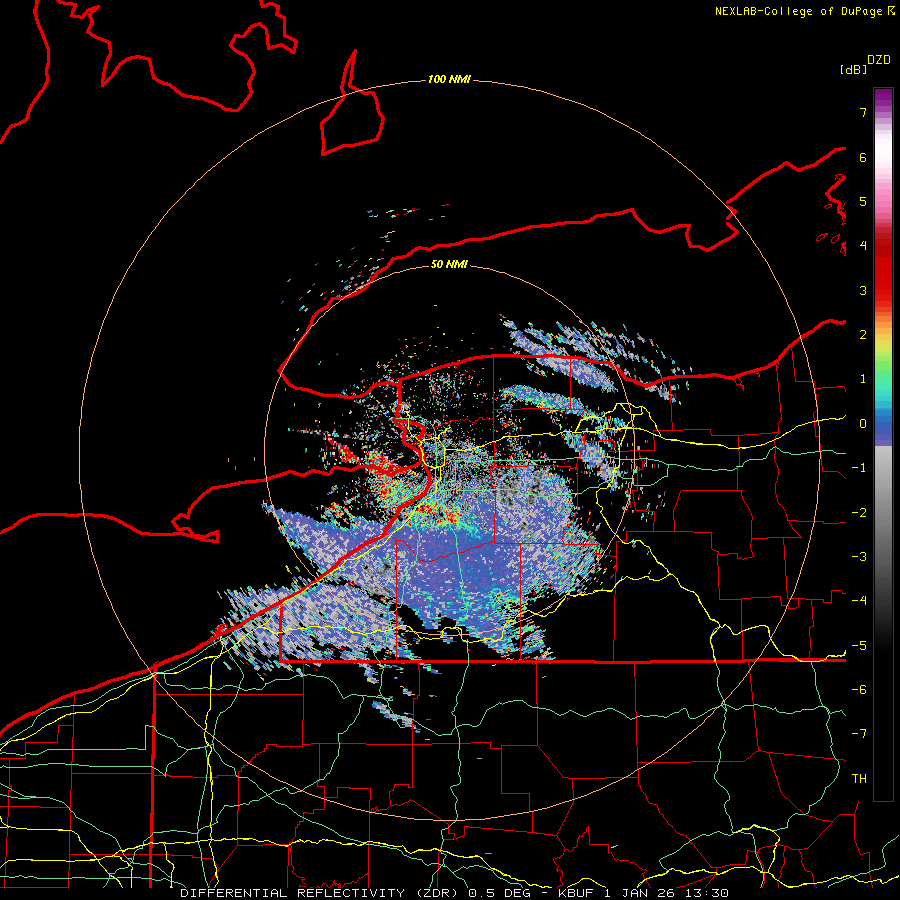
Task: Click the 7 dB value on color scale
Action: click(x=863, y=112)
